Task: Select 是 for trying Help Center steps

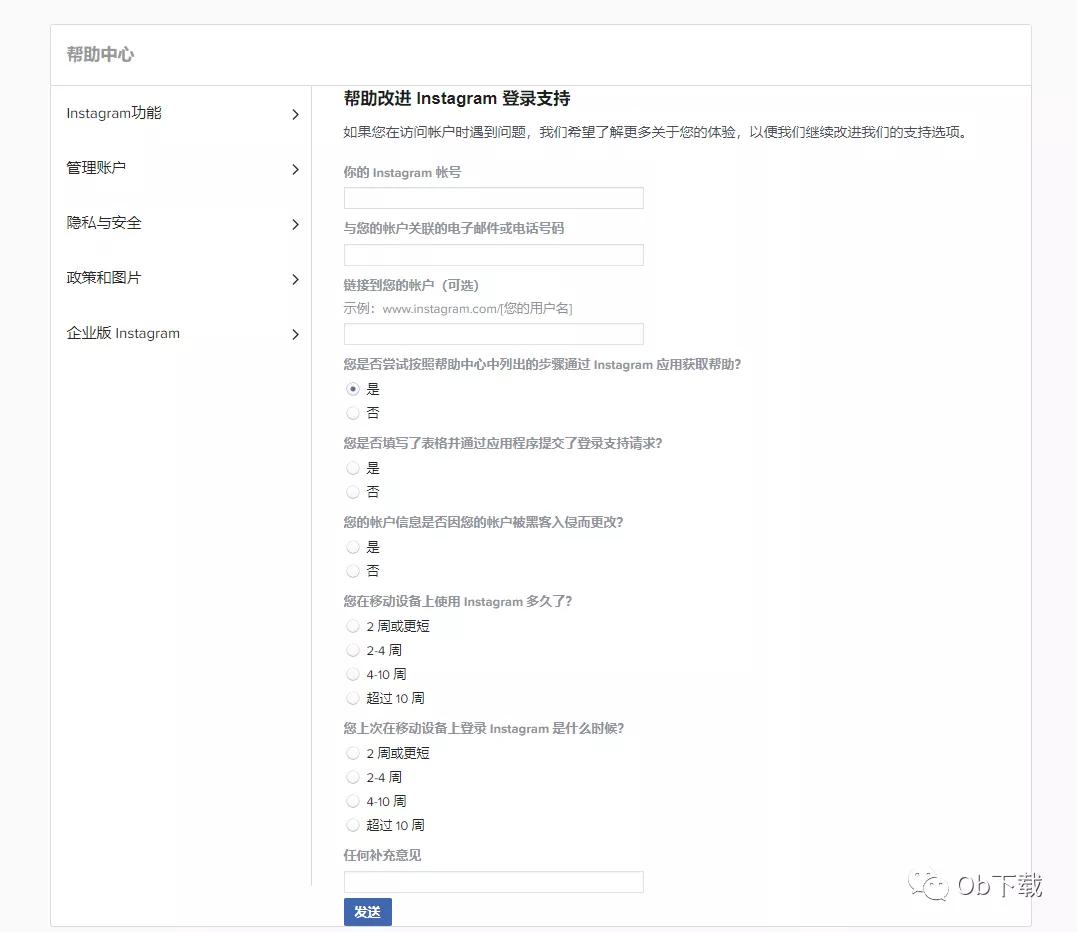Action: (352, 388)
